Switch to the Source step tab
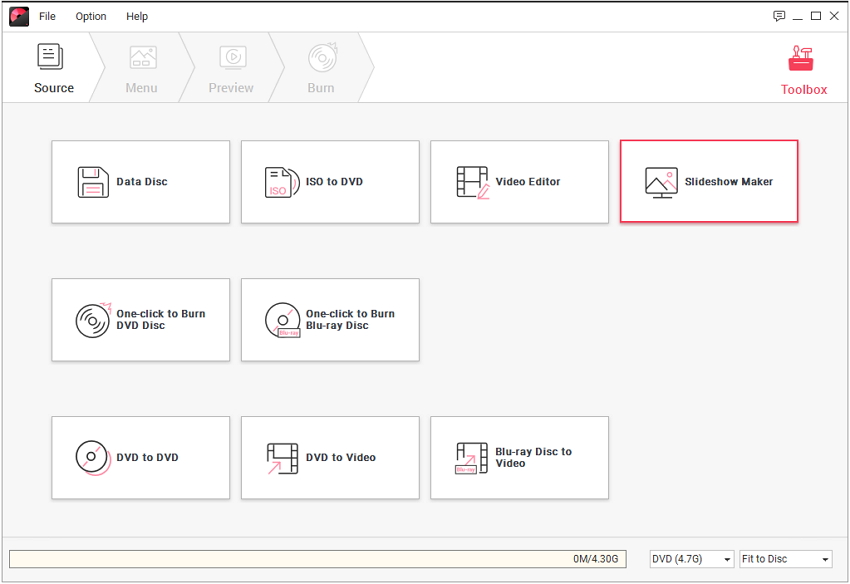This screenshot has height=584, width=850. click(53, 68)
